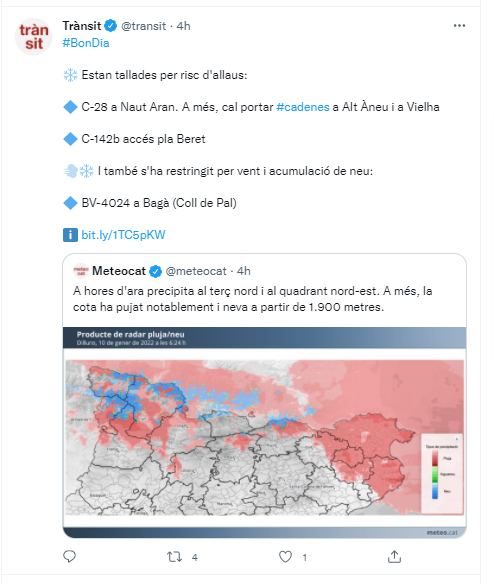
Task: Open the share upload icon
Action: tap(394, 556)
